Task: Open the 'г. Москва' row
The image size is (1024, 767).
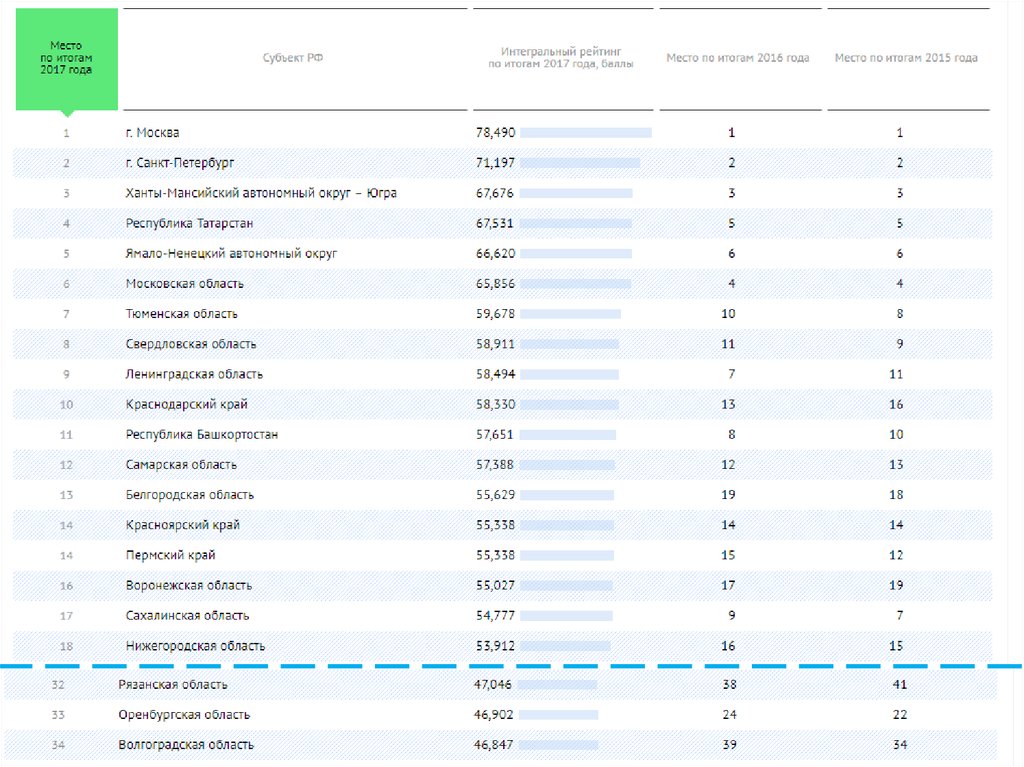Action: [x=152, y=133]
